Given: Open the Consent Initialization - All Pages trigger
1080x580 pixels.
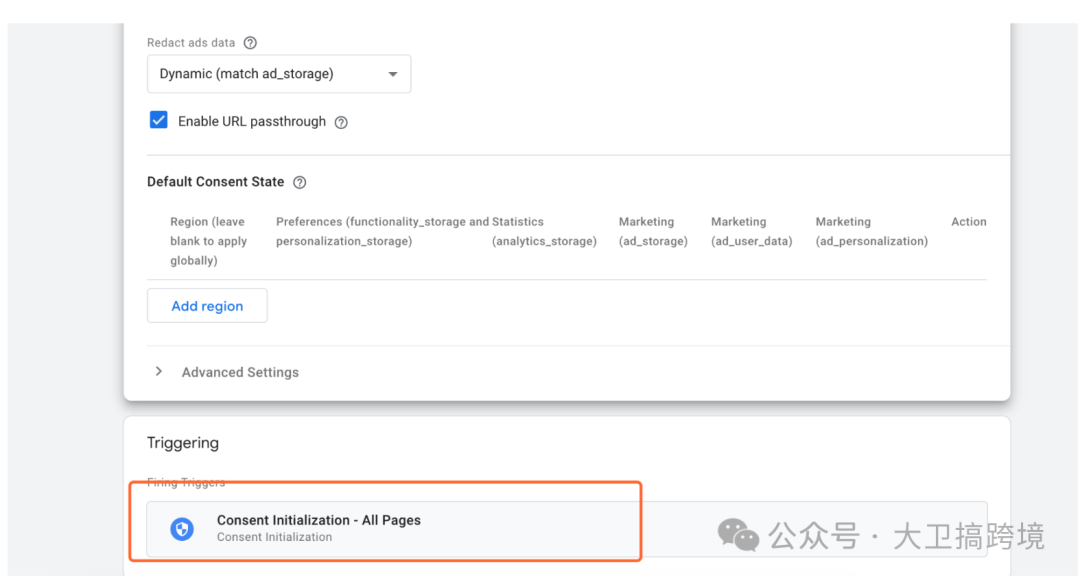Looking at the screenshot, I should click(x=319, y=521).
